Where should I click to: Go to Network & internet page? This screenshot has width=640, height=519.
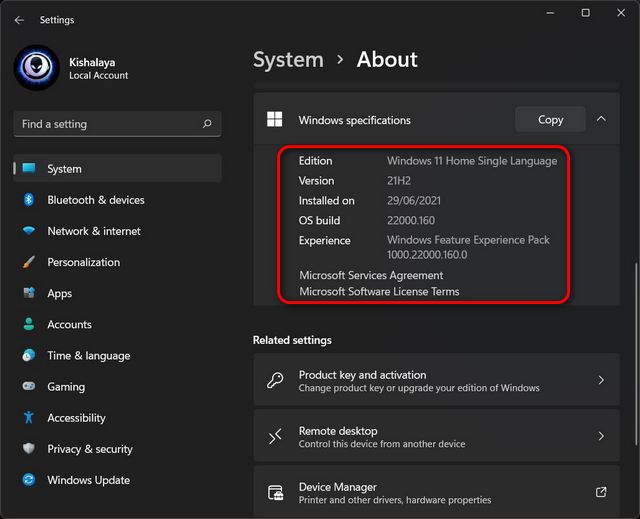(x=118, y=231)
